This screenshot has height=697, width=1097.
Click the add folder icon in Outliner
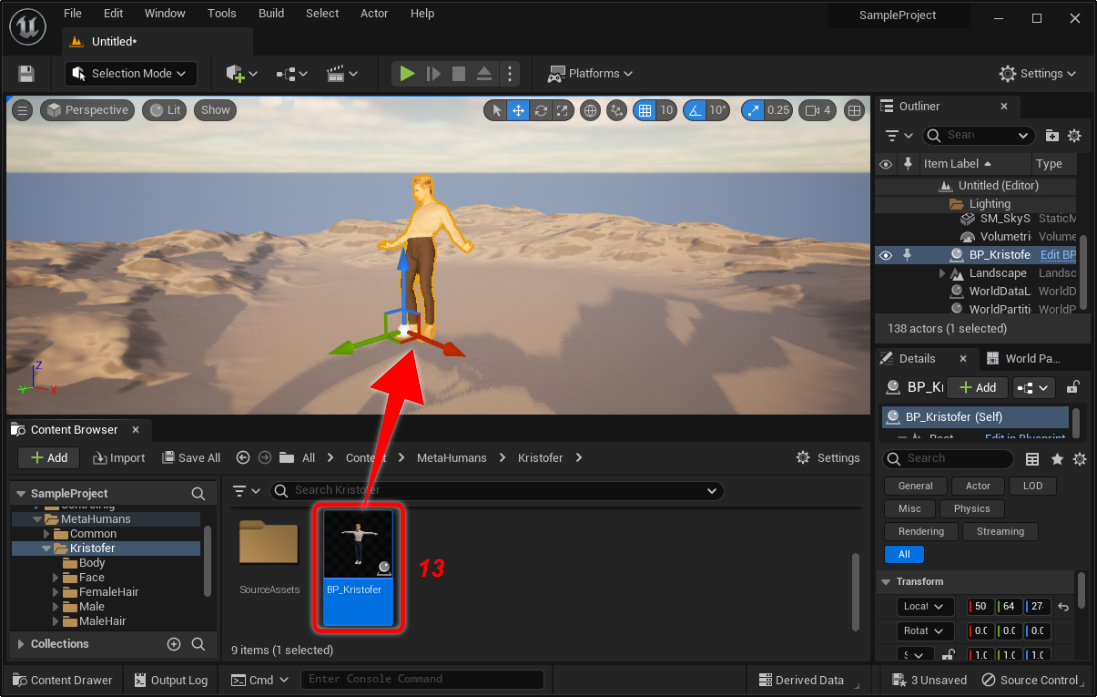point(1052,135)
